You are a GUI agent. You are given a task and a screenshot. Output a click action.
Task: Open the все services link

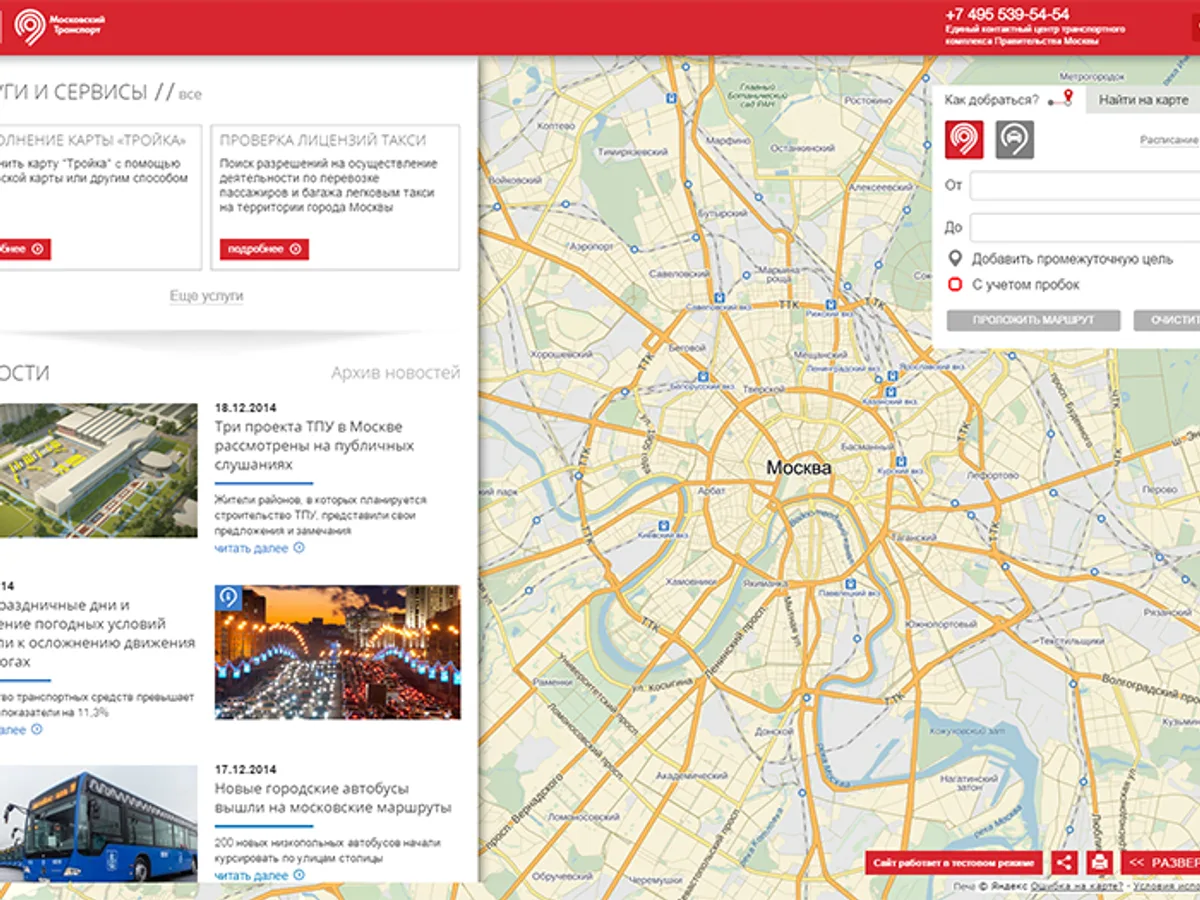coord(190,95)
